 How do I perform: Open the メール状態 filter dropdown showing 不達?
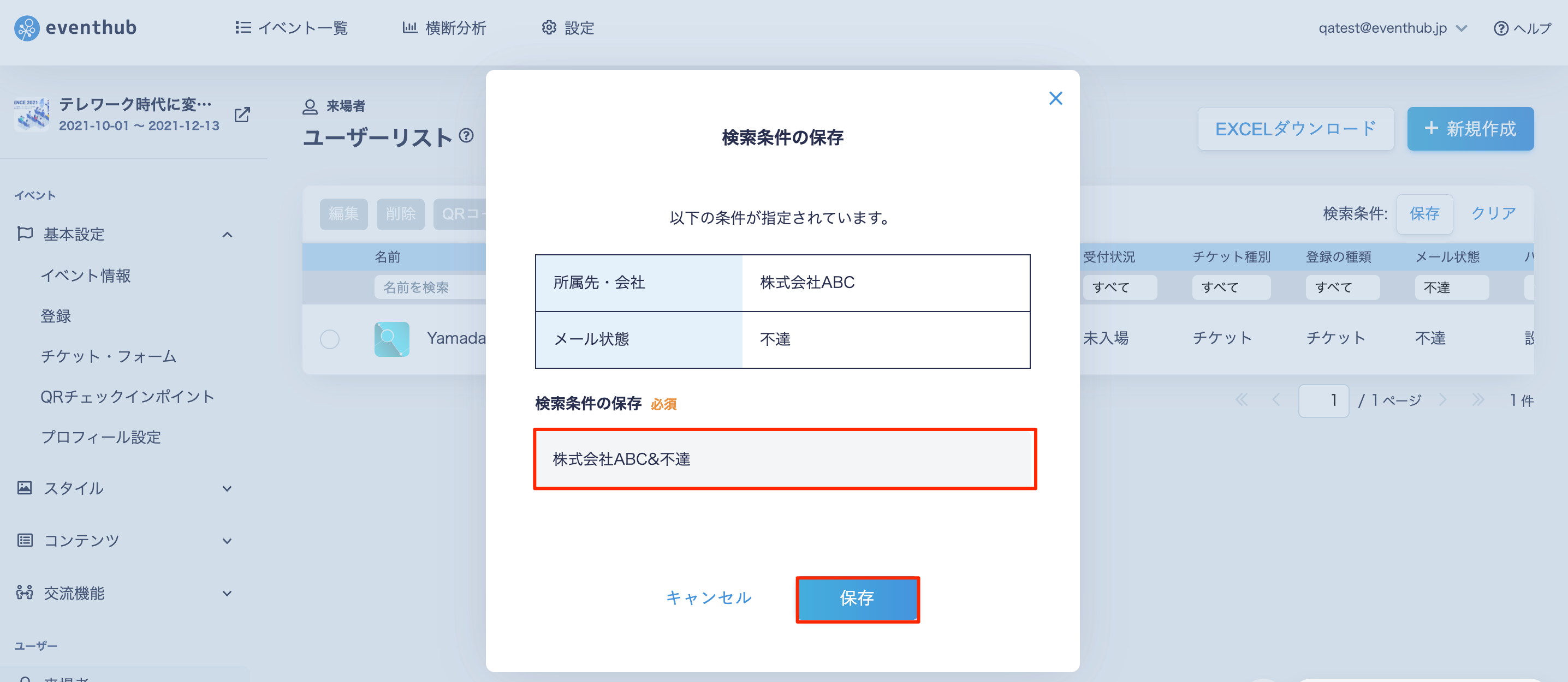click(1452, 287)
